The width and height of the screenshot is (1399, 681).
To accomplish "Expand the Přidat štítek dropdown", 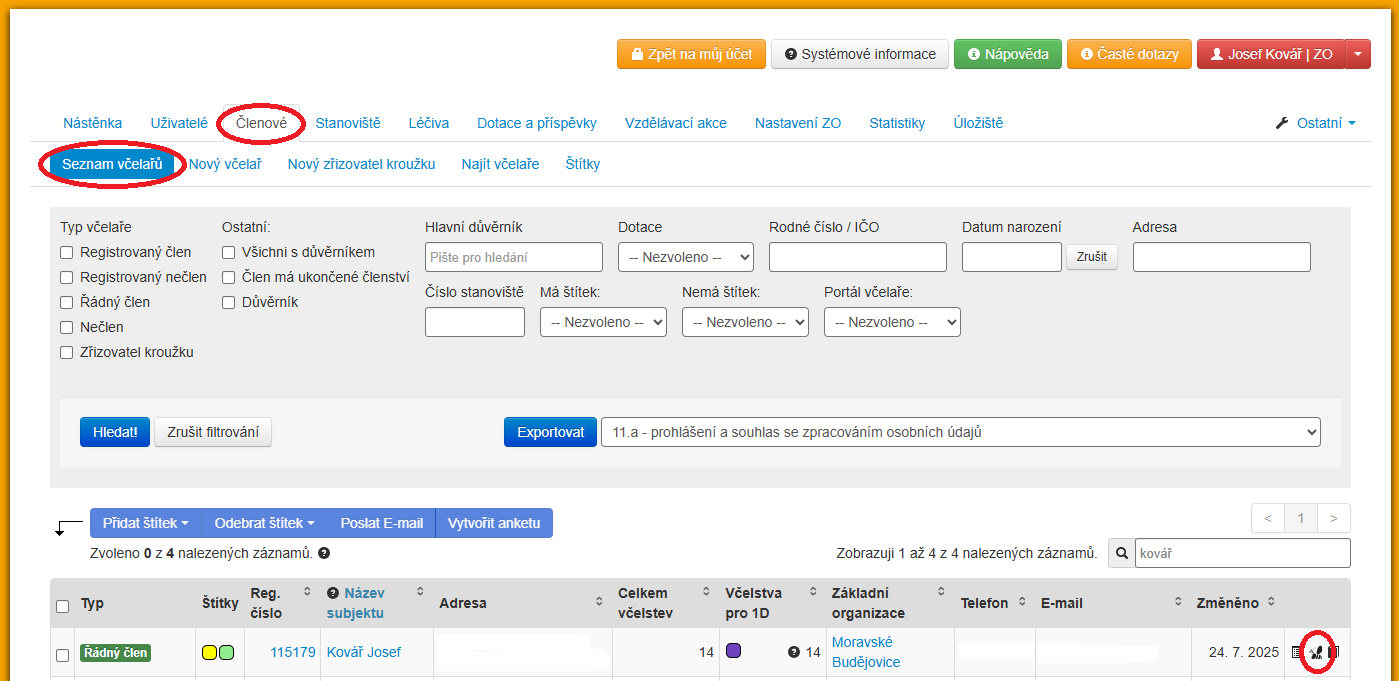I will coord(145,523).
